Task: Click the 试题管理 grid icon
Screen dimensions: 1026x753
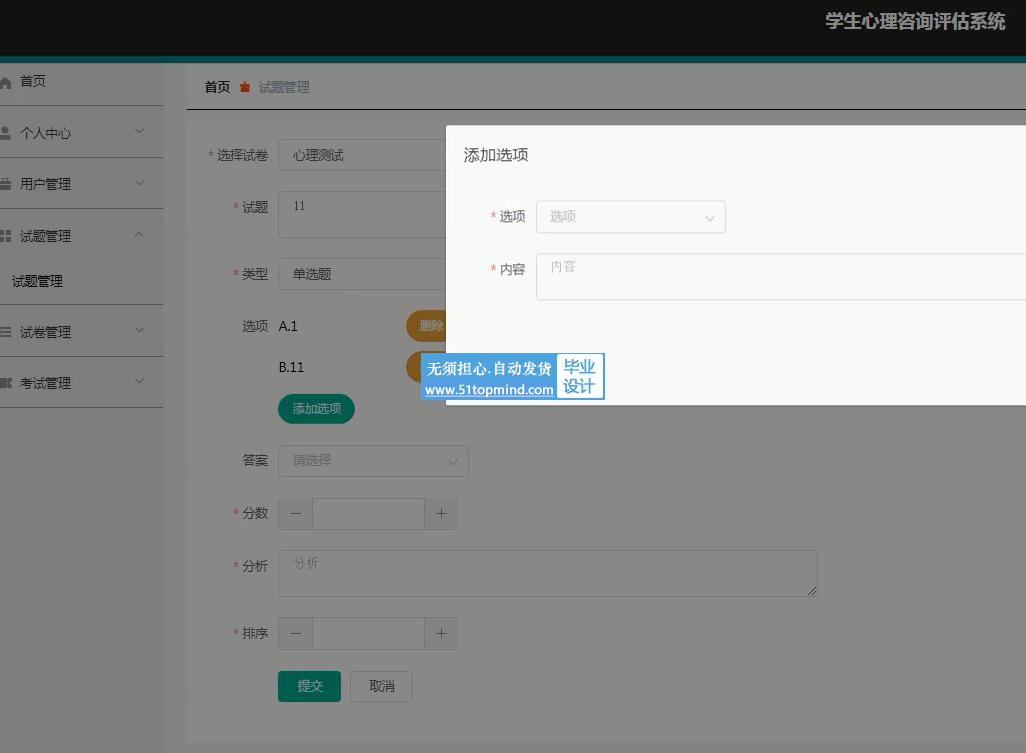Action: (5, 236)
